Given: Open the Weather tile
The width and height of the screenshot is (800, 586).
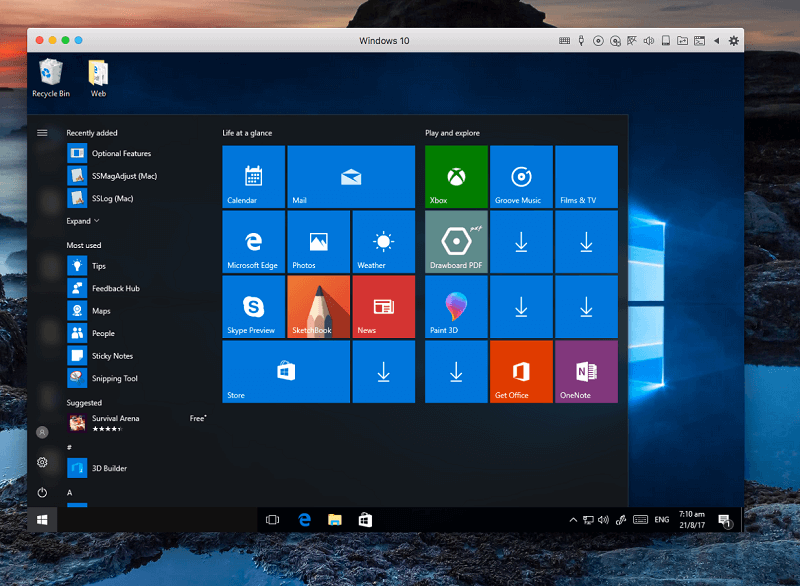Looking at the screenshot, I should pos(384,242).
